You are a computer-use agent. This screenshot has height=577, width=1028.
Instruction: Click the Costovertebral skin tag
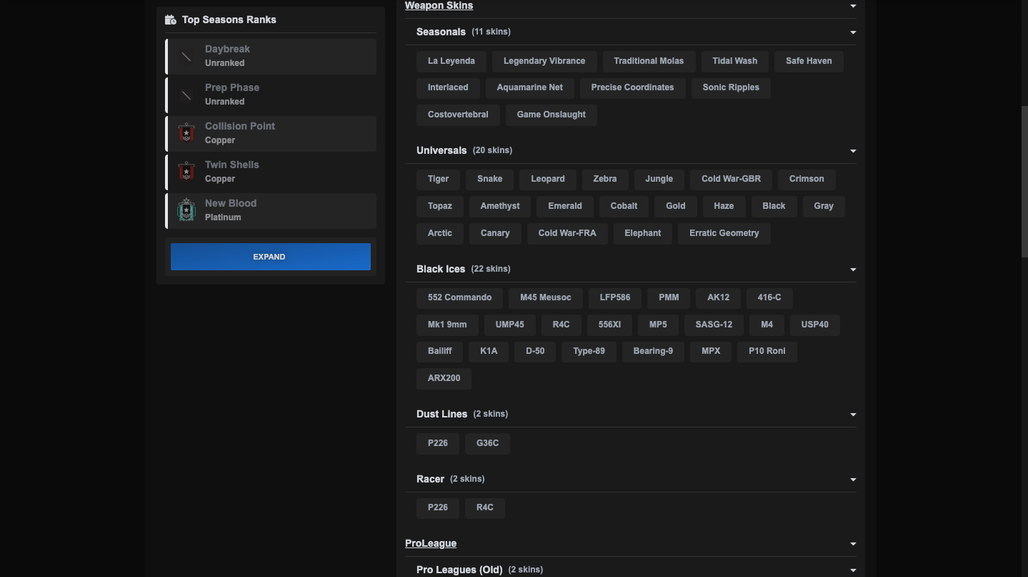pos(458,115)
